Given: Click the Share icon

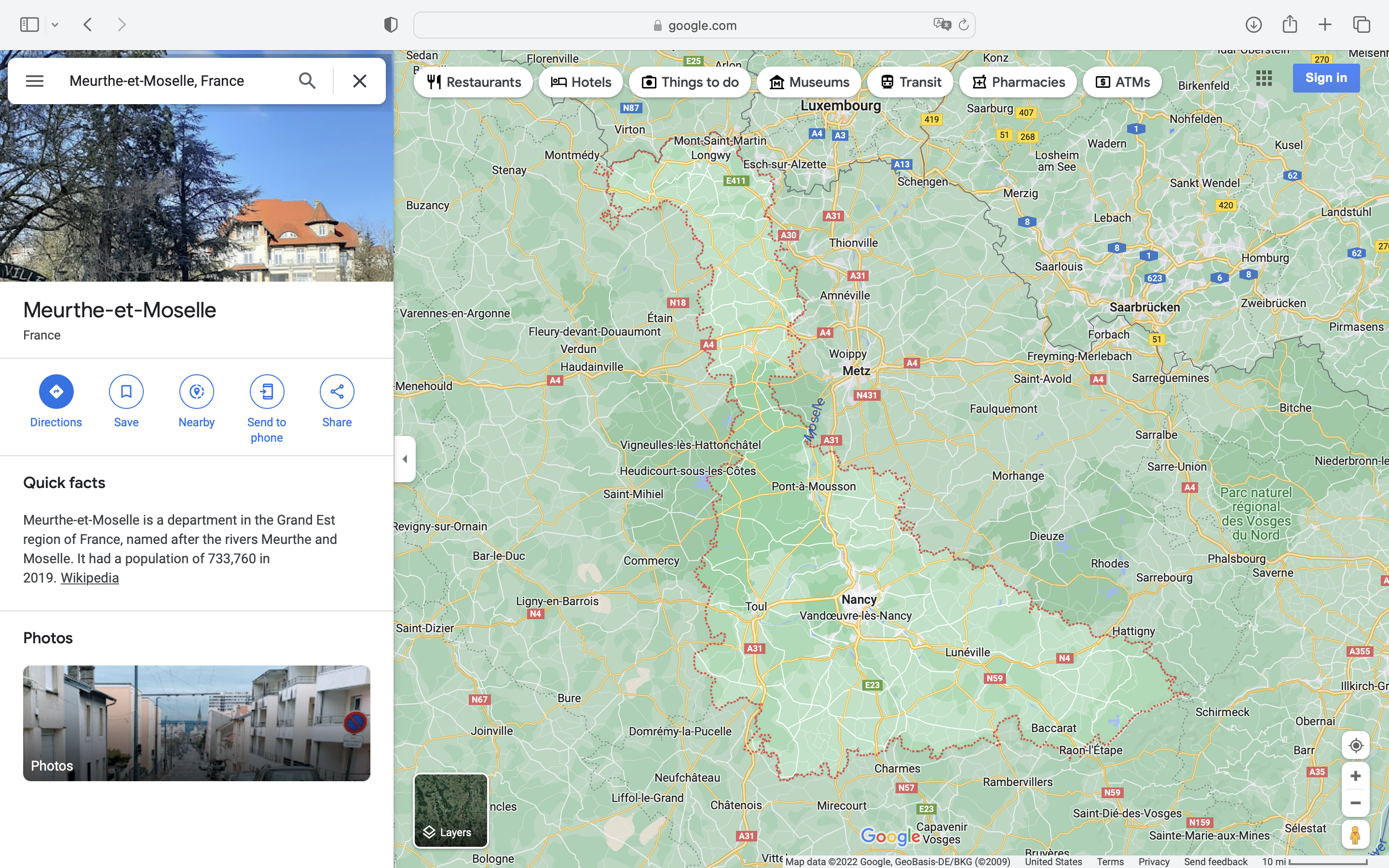Looking at the screenshot, I should pos(337,392).
